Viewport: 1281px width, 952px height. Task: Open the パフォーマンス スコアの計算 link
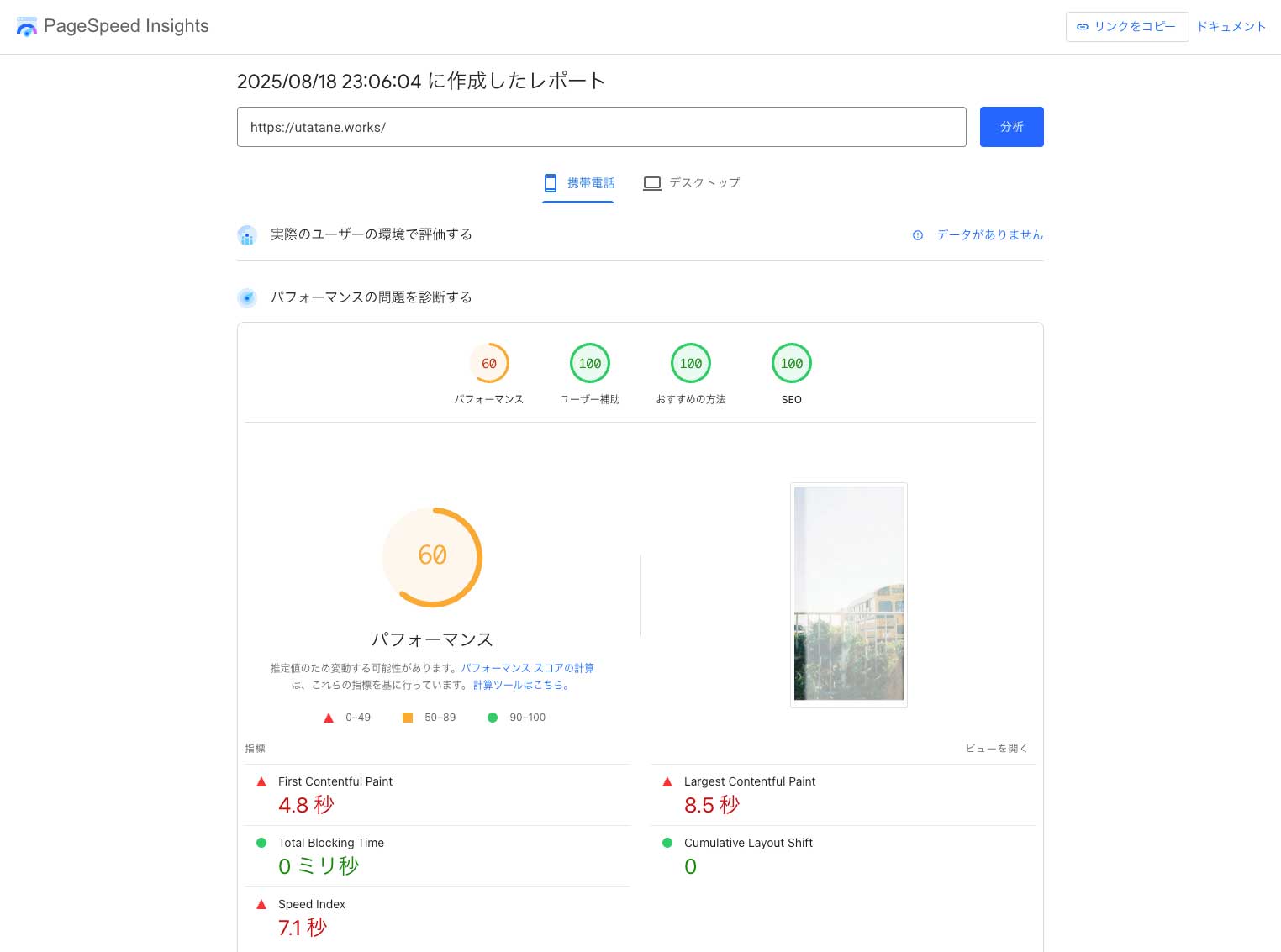point(527,668)
